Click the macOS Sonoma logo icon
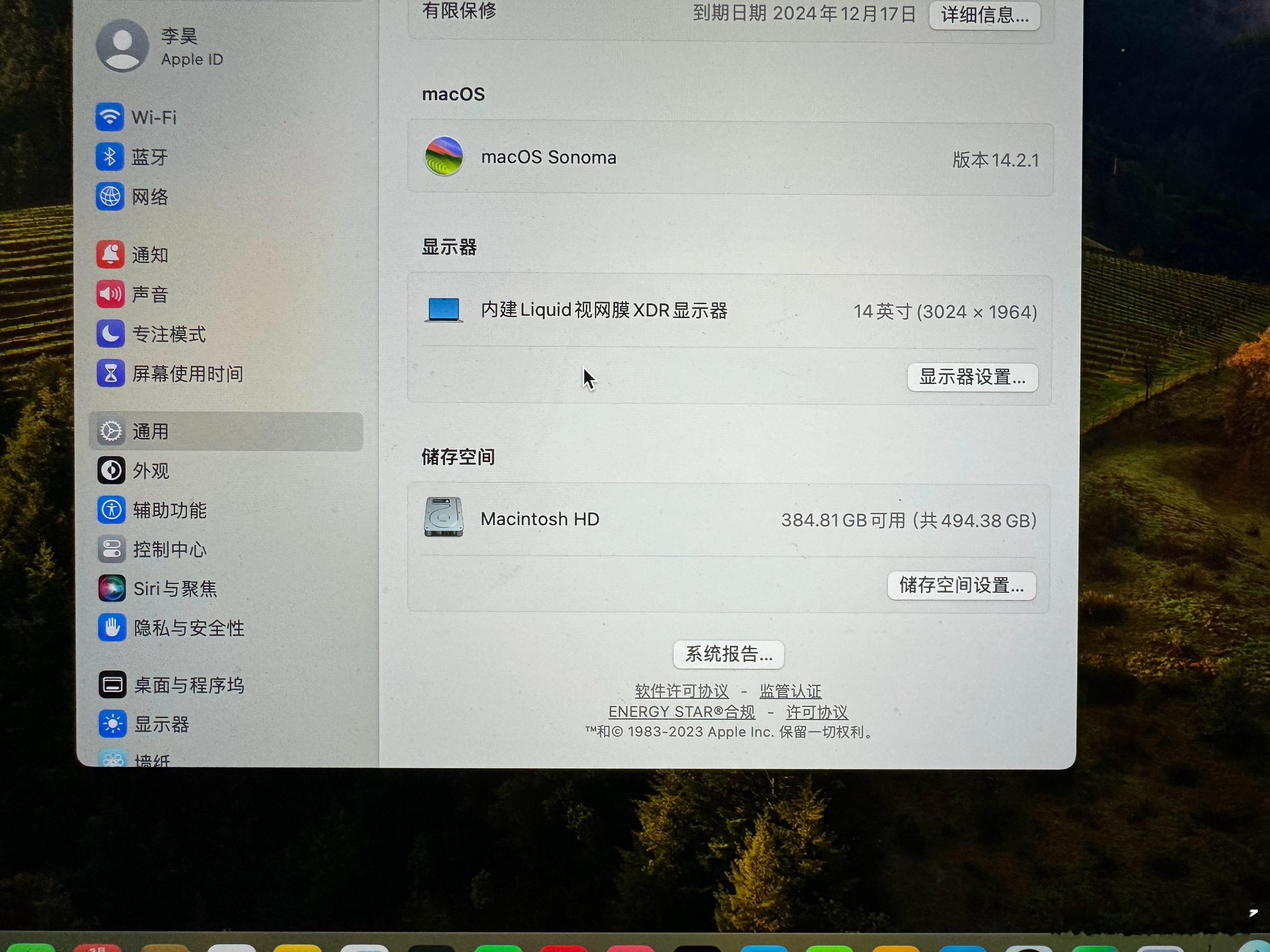The height and width of the screenshot is (952, 1270). pyautogui.click(x=444, y=156)
